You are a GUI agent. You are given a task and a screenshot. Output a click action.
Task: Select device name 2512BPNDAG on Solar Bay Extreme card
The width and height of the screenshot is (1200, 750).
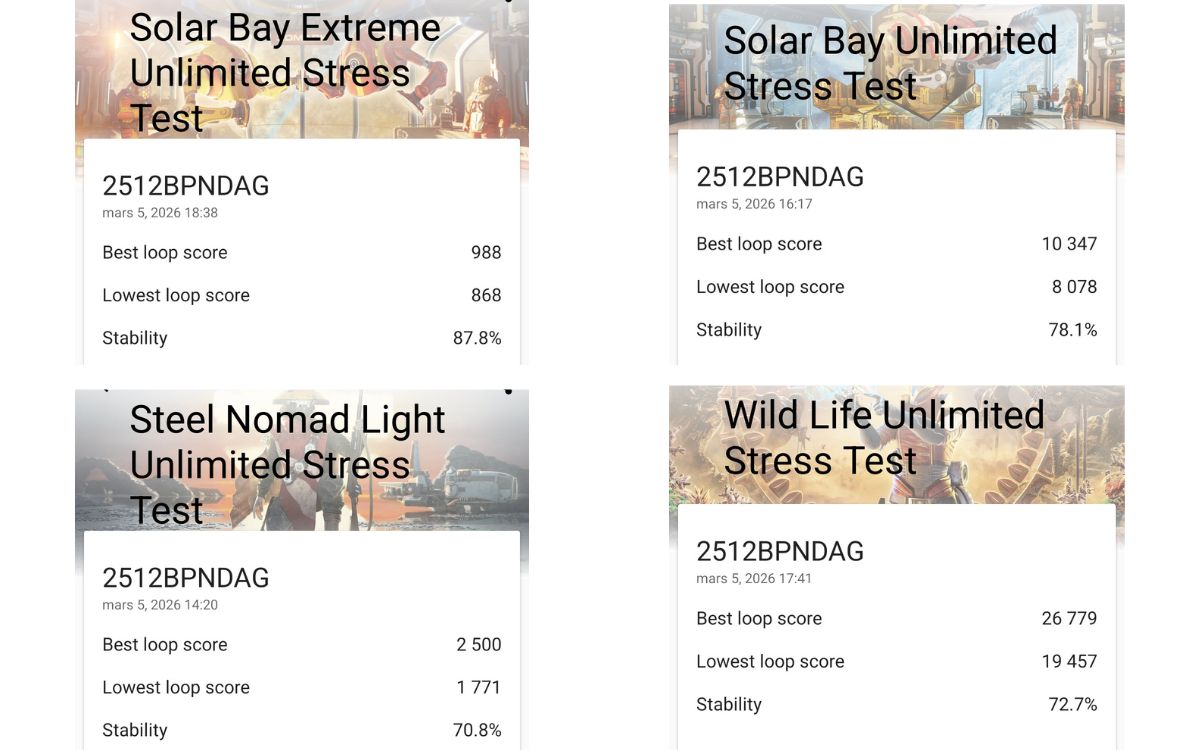(186, 186)
